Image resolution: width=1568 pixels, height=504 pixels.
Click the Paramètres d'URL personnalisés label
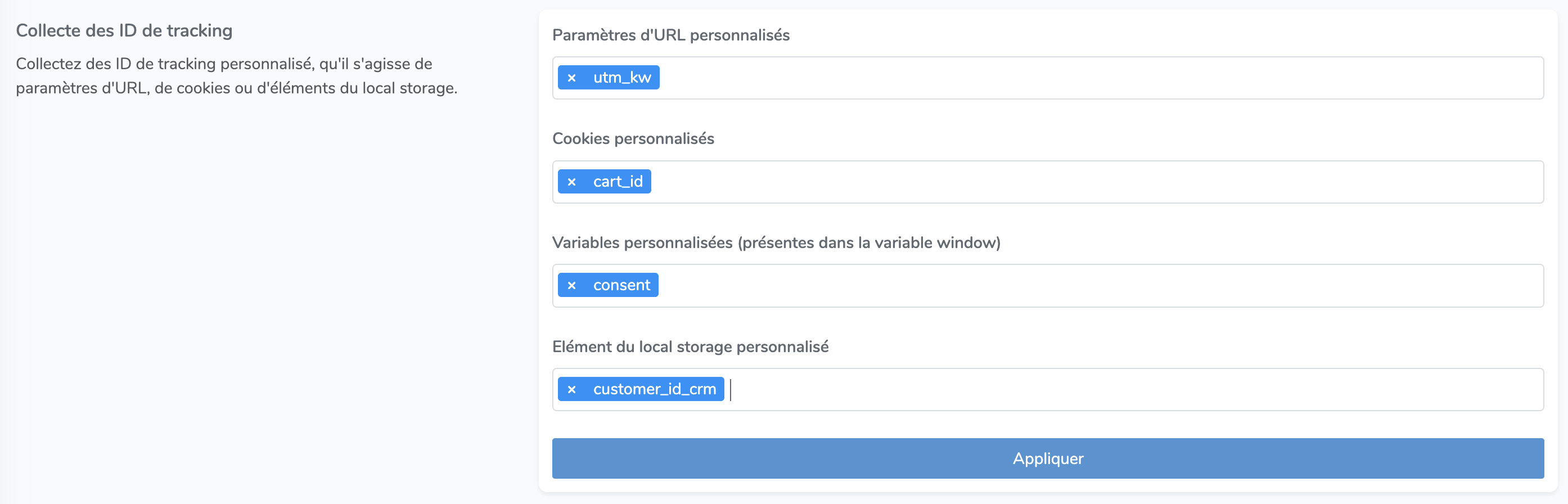click(670, 35)
